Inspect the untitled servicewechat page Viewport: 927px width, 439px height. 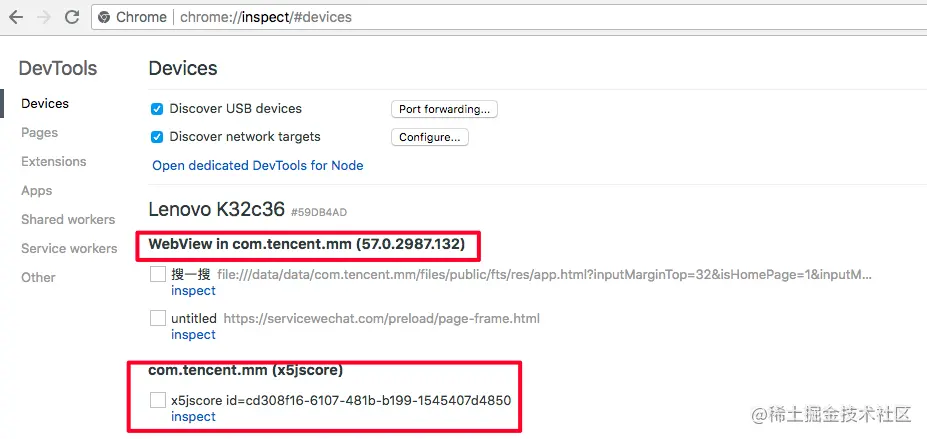[193, 335]
